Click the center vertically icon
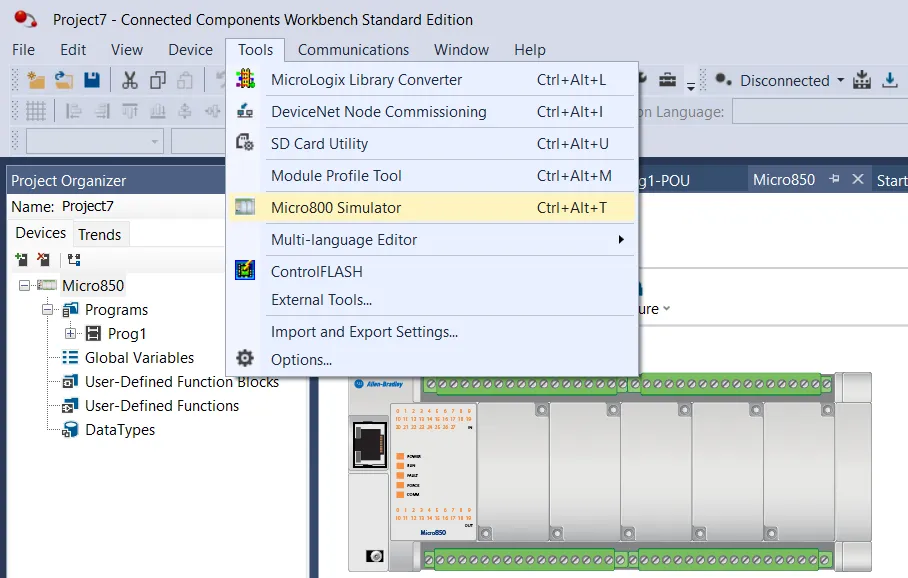908x578 pixels. coord(185,110)
